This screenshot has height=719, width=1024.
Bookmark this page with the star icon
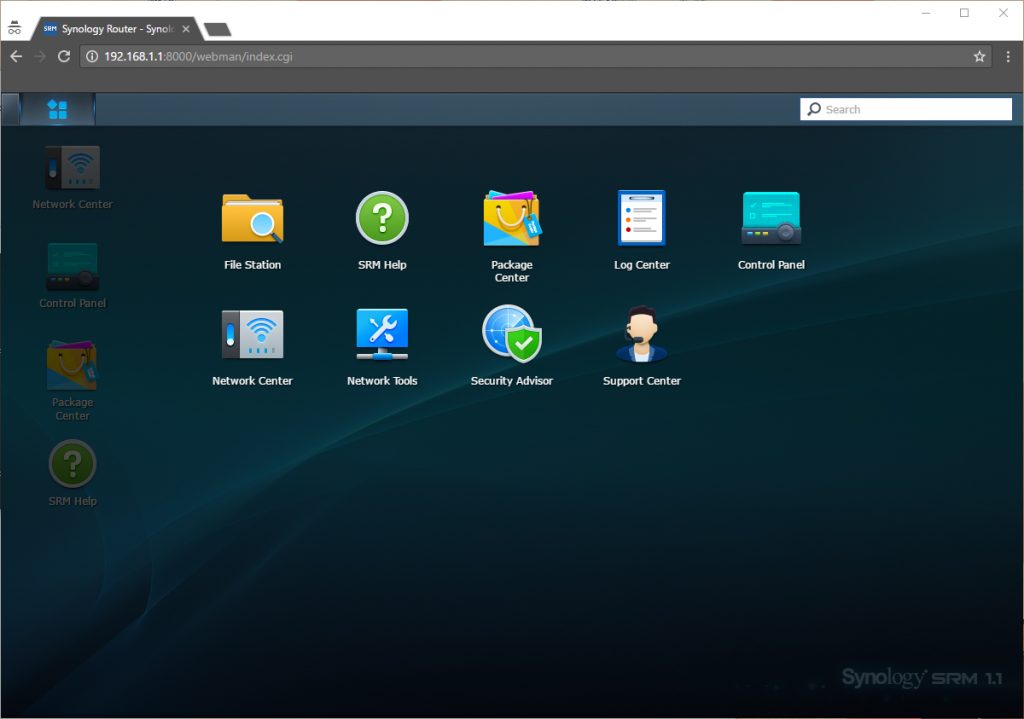pos(979,57)
